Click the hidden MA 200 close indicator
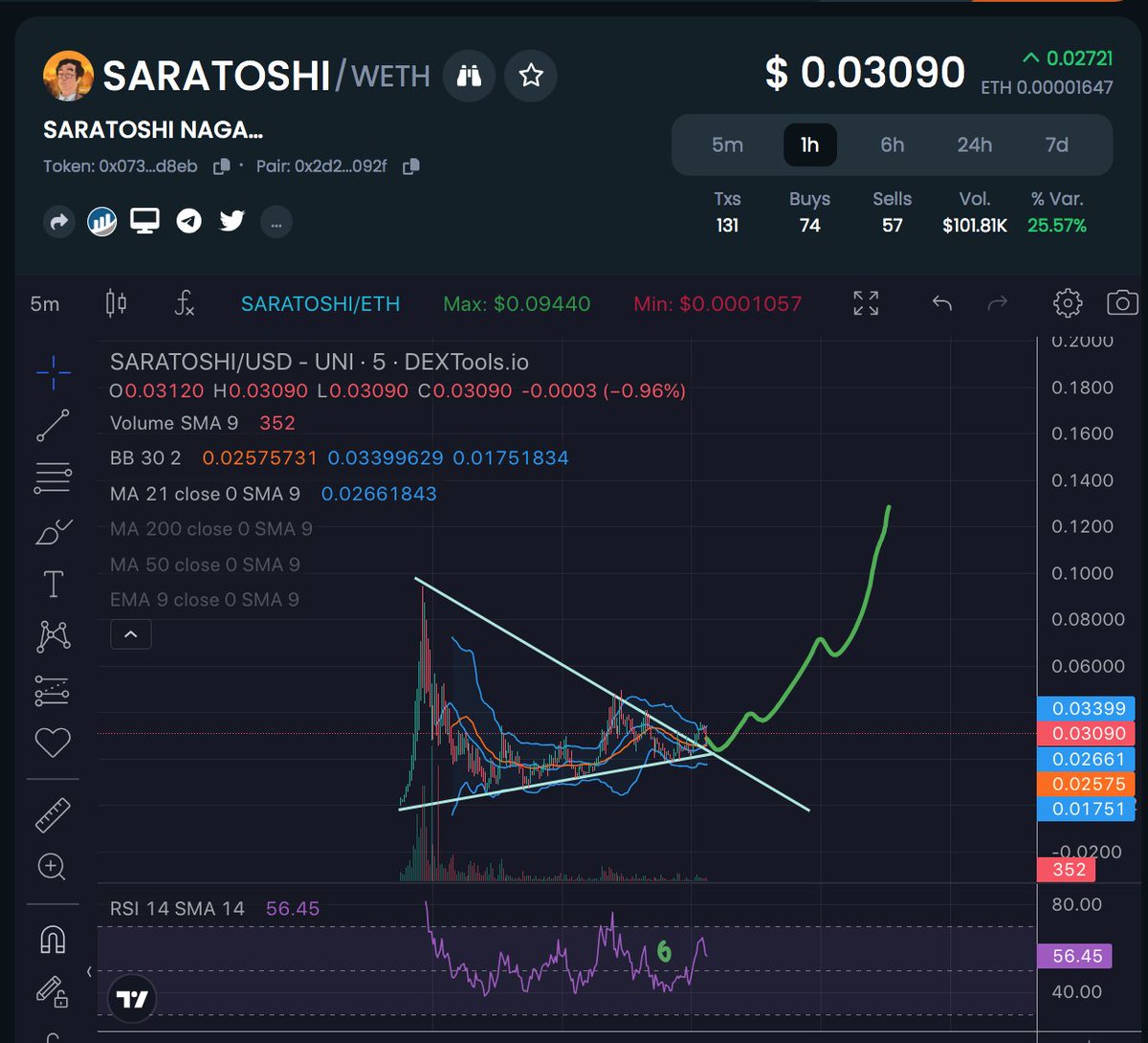 [210, 529]
